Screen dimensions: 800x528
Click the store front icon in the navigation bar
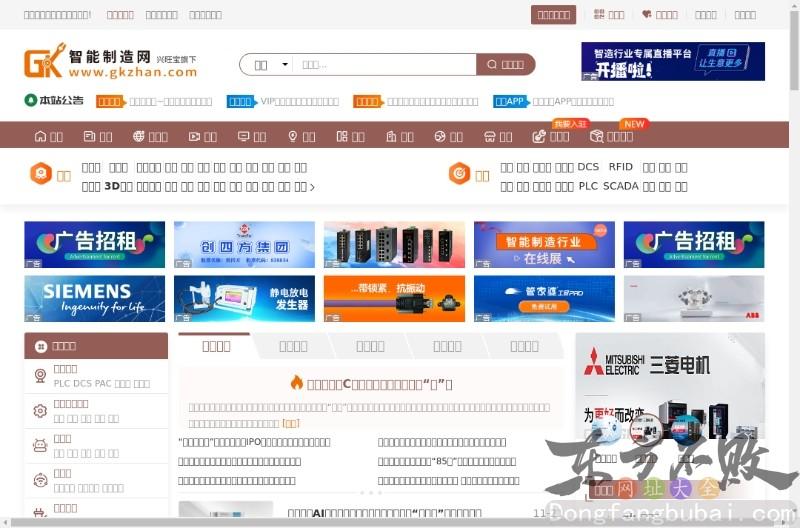(x=490, y=136)
